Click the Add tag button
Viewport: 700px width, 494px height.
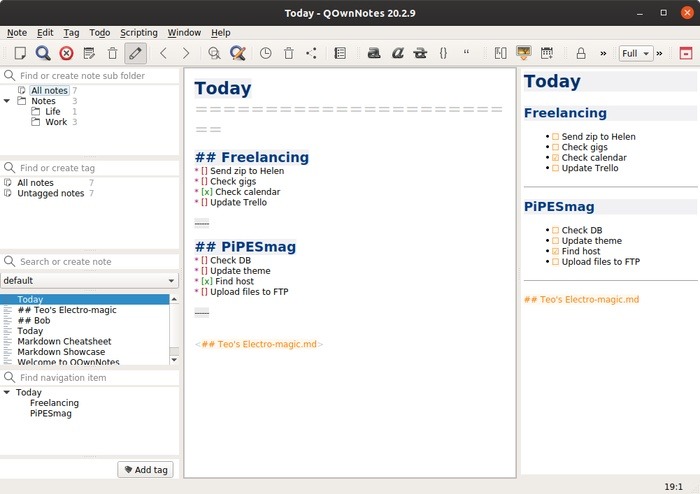(x=146, y=469)
